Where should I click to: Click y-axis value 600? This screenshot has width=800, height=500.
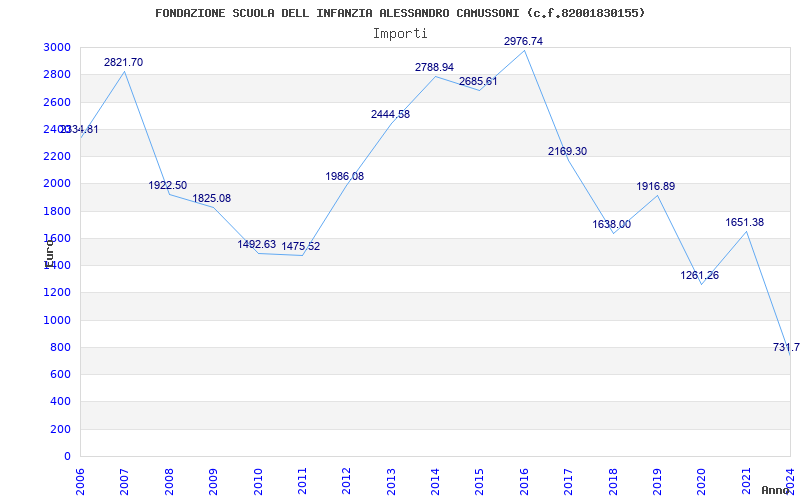pos(60,374)
